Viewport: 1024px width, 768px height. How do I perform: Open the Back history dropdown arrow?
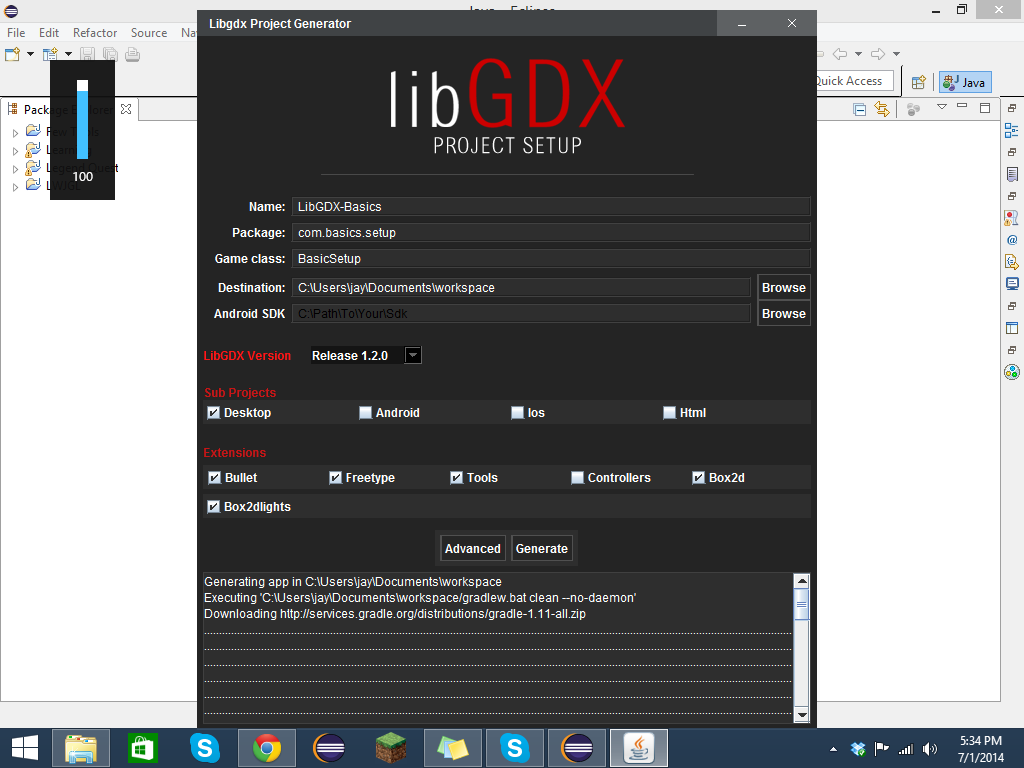coord(858,54)
